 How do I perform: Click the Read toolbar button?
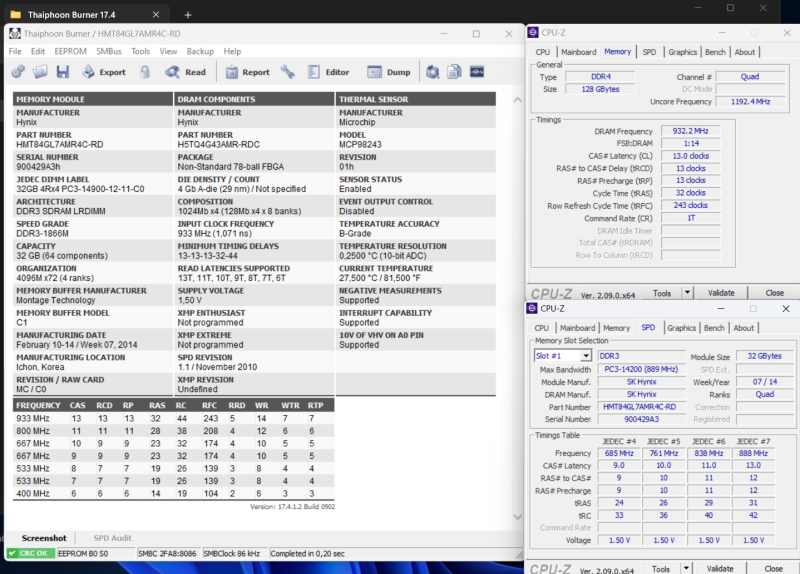tap(185, 72)
